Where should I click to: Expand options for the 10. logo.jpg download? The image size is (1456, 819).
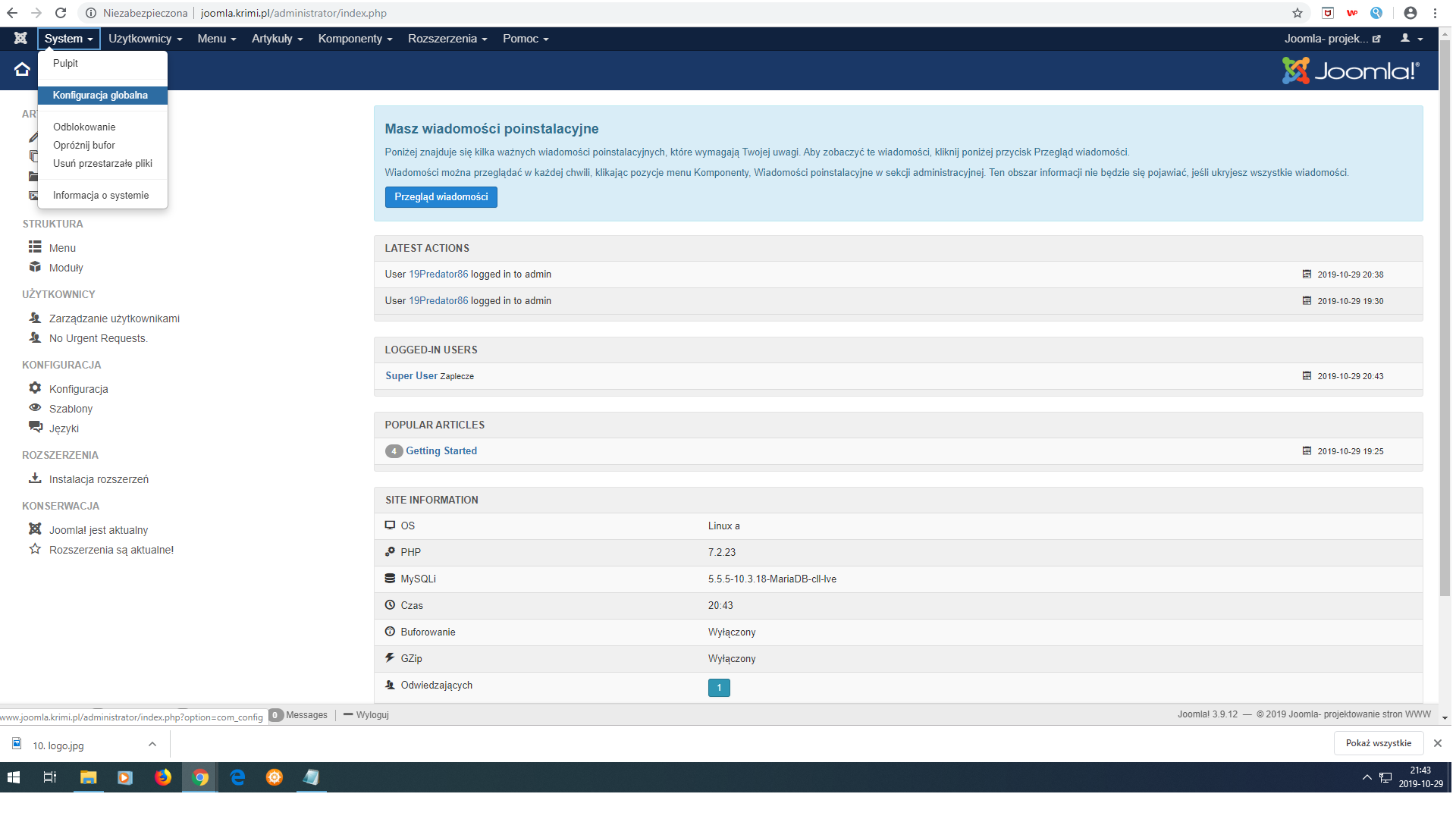pyautogui.click(x=152, y=745)
